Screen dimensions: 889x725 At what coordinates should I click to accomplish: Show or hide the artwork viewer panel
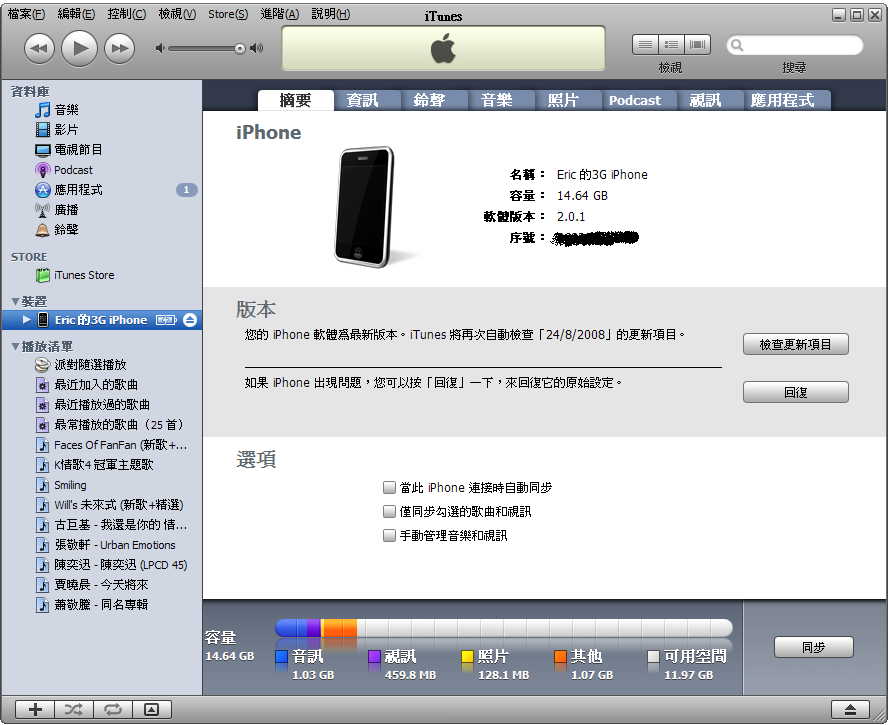pos(151,709)
